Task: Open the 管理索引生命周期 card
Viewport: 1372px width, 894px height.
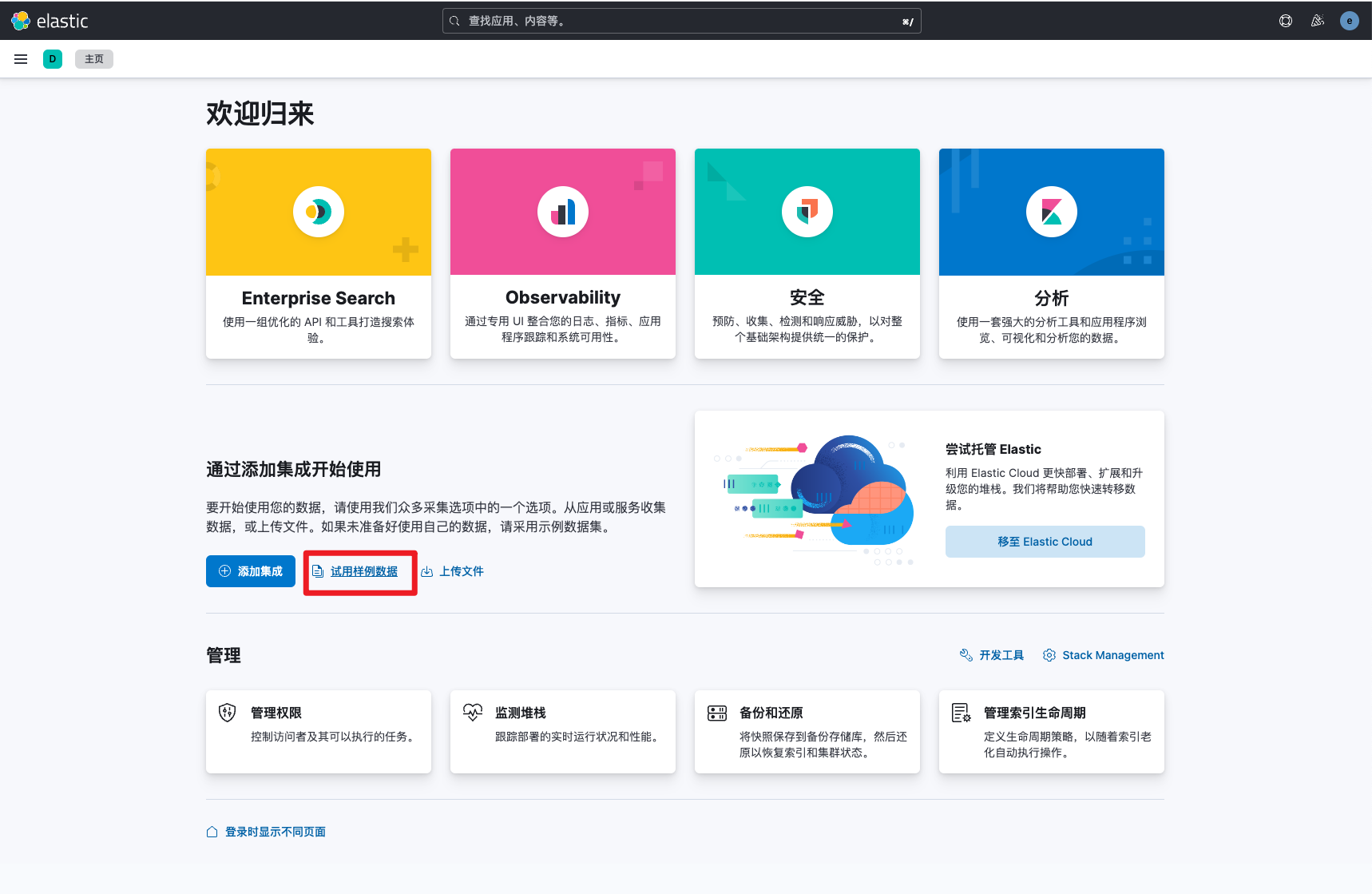Action: 1052,732
